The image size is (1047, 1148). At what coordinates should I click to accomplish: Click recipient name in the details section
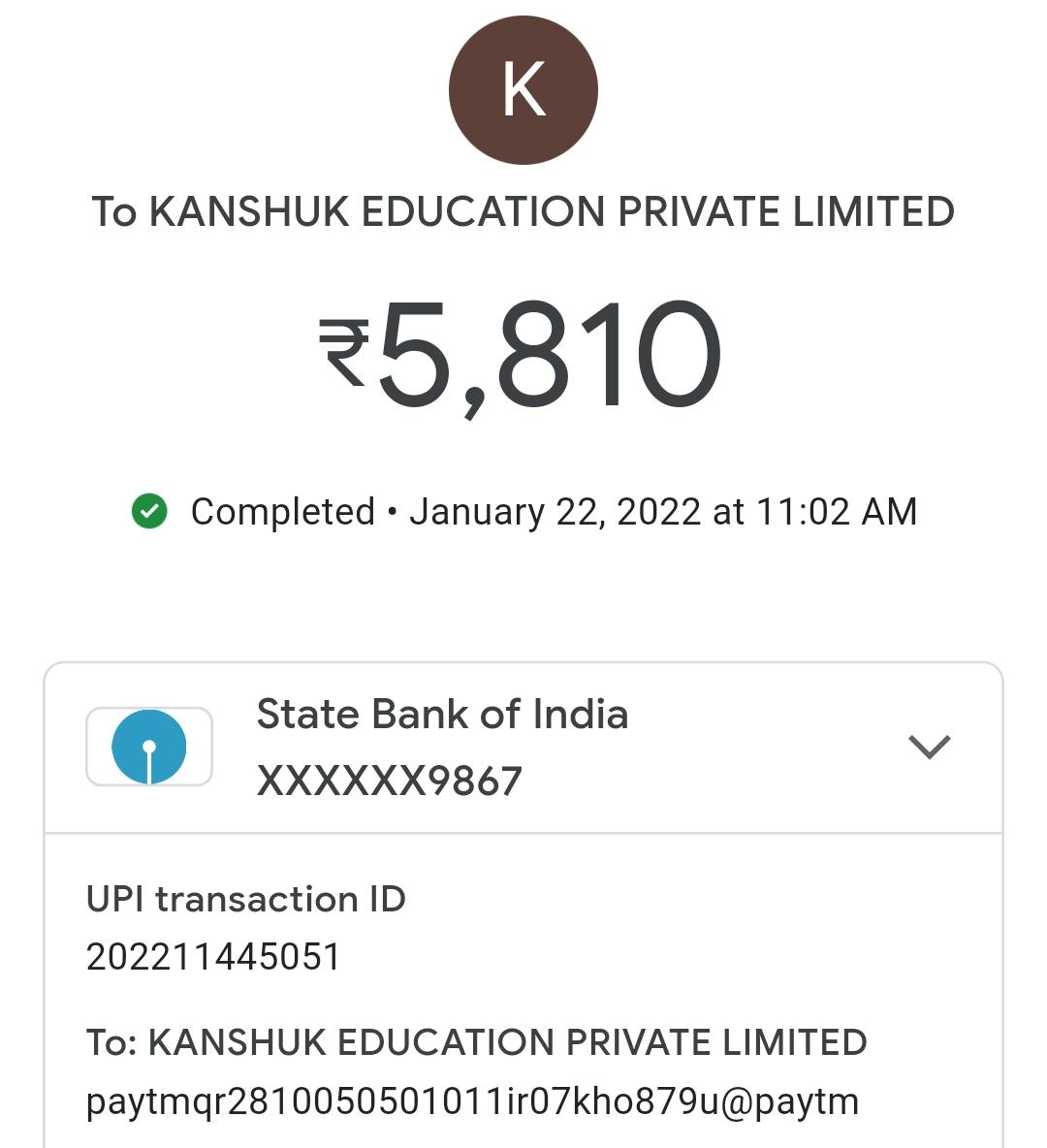[507, 1042]
